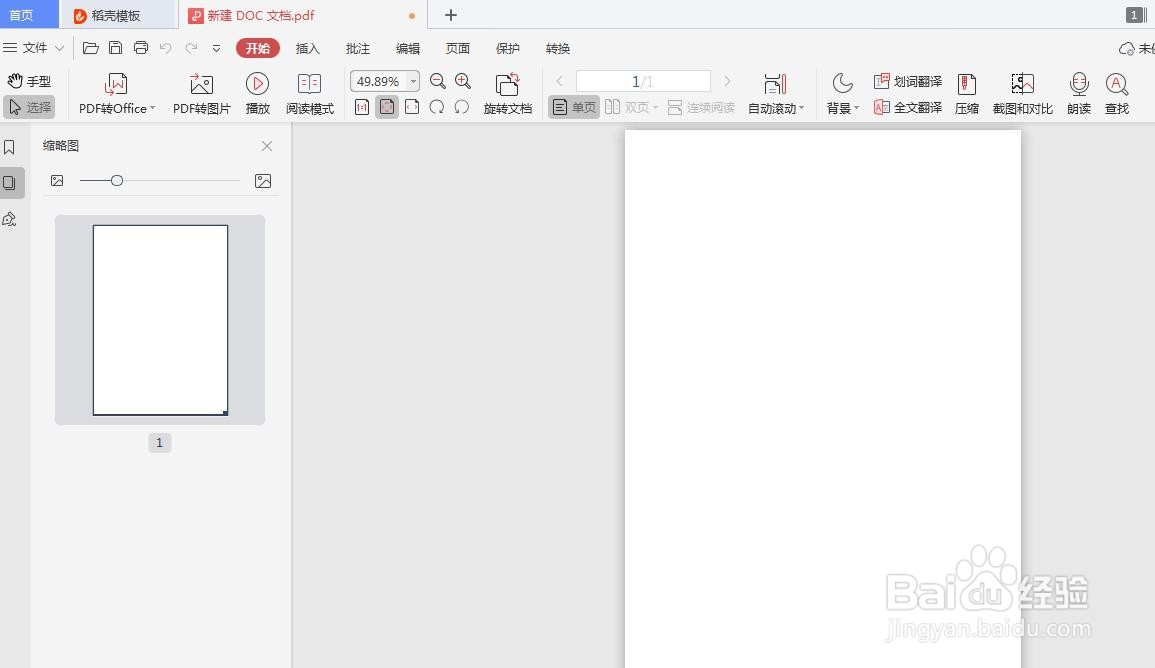Open the 批注 ribbon menu
Viewport: 1155px width, 668px height.
coord(357,48)
